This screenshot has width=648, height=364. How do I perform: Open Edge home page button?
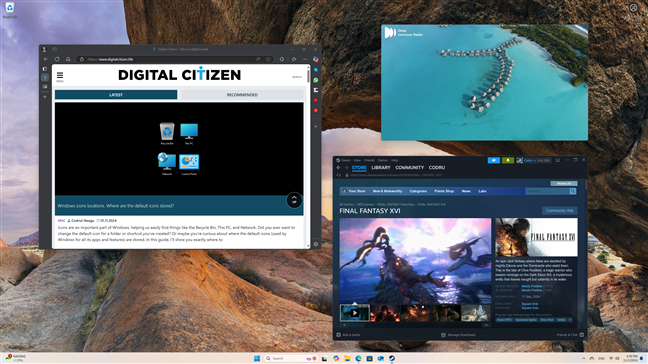pos(68,59)
